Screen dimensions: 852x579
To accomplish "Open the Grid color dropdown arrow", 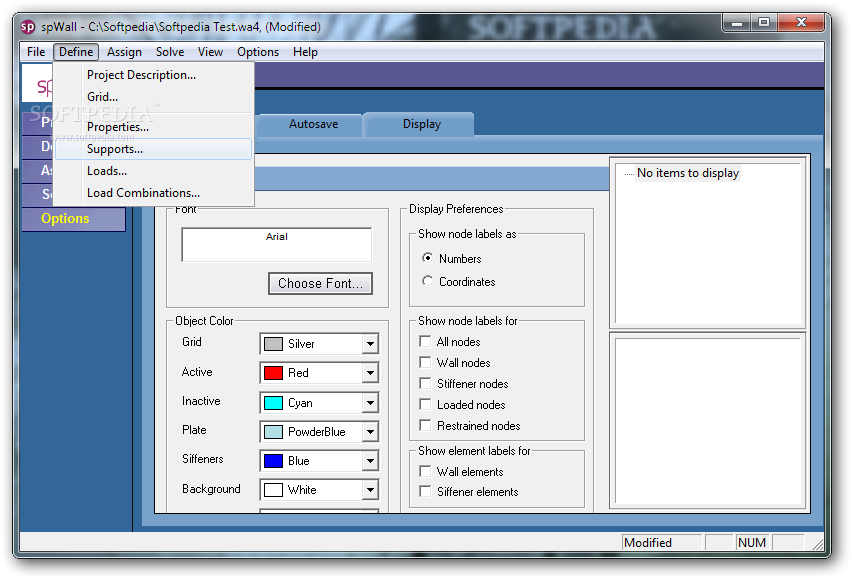I will (370, 344).
